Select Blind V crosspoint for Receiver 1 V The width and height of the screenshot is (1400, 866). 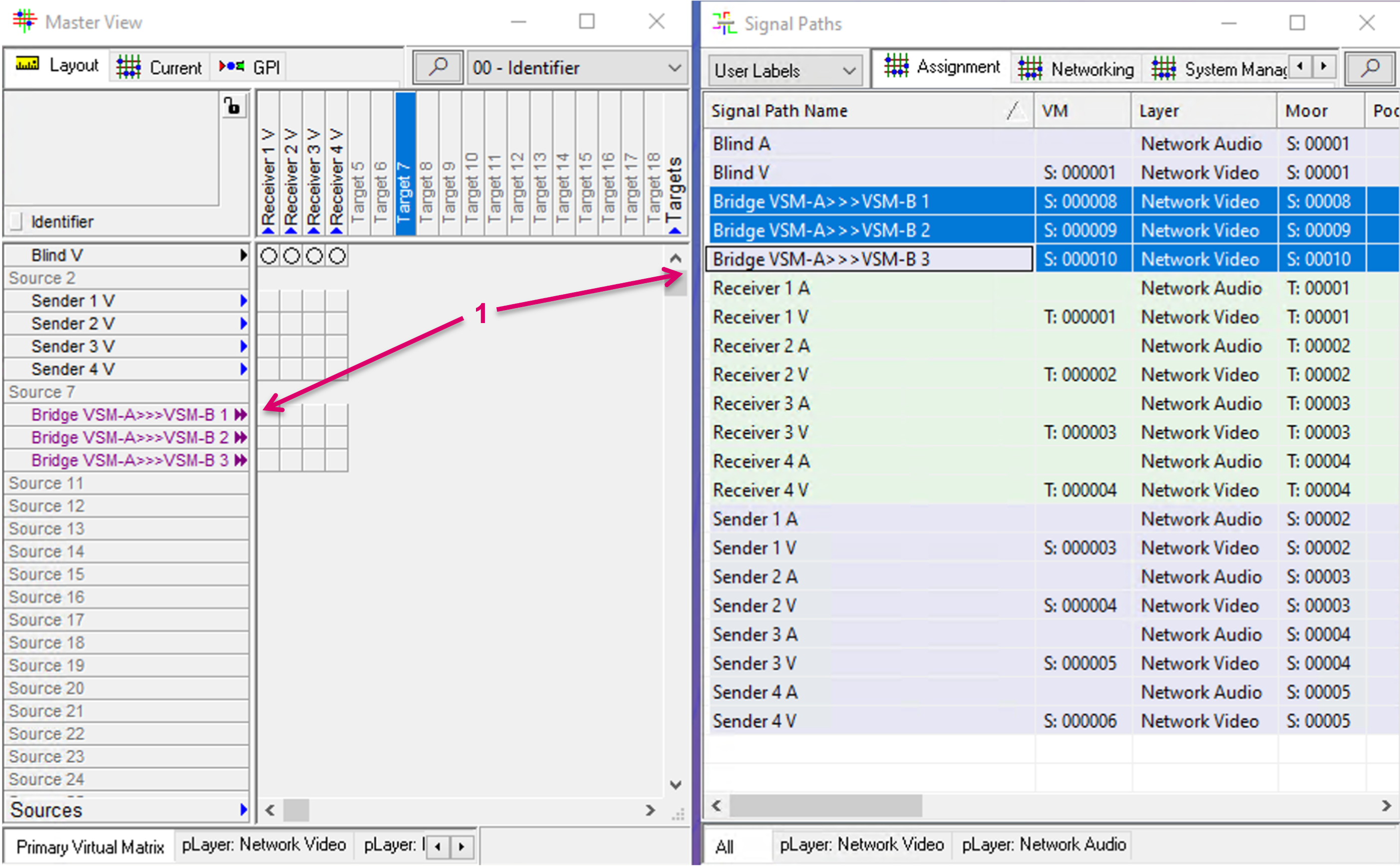(269, 256)
